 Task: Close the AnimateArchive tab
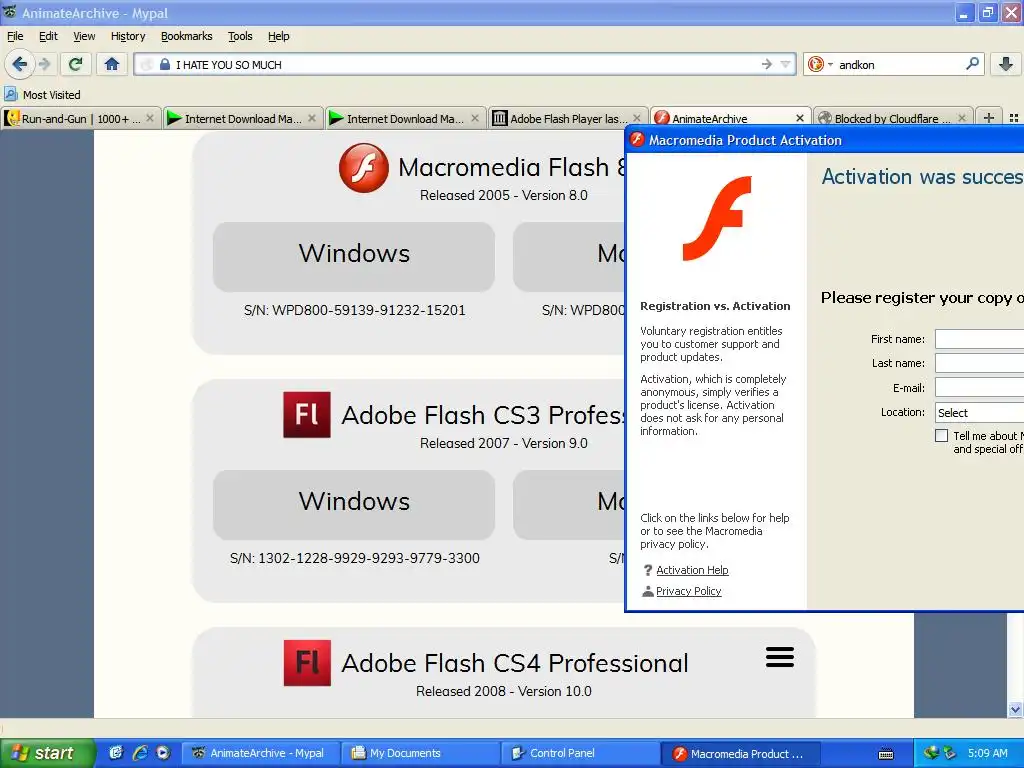799,118
